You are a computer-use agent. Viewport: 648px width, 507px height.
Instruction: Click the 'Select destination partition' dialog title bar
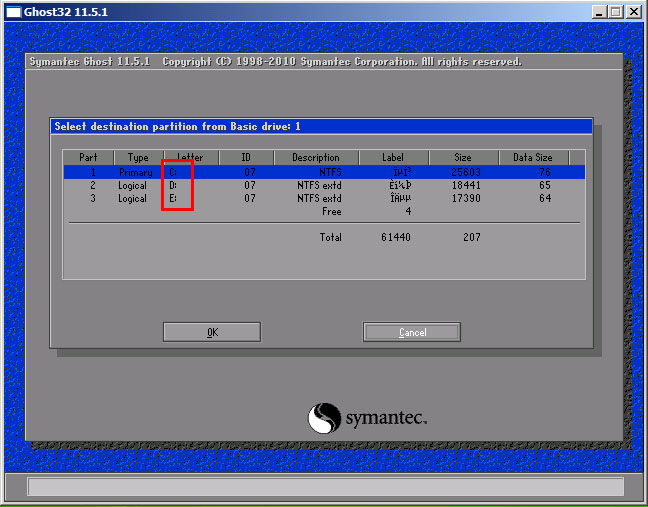(320, 127)
